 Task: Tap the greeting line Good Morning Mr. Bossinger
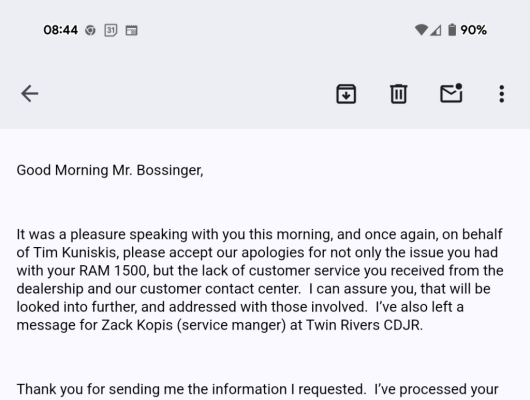110,170
